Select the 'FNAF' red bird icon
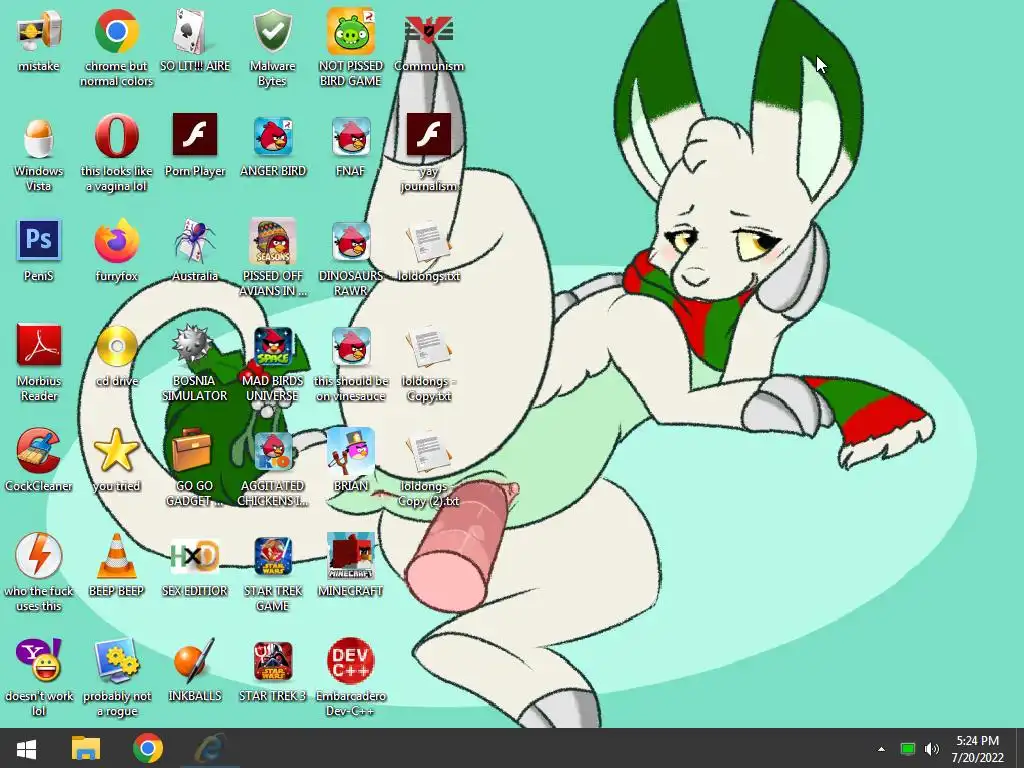1024x768 pixels. (351, 136)
